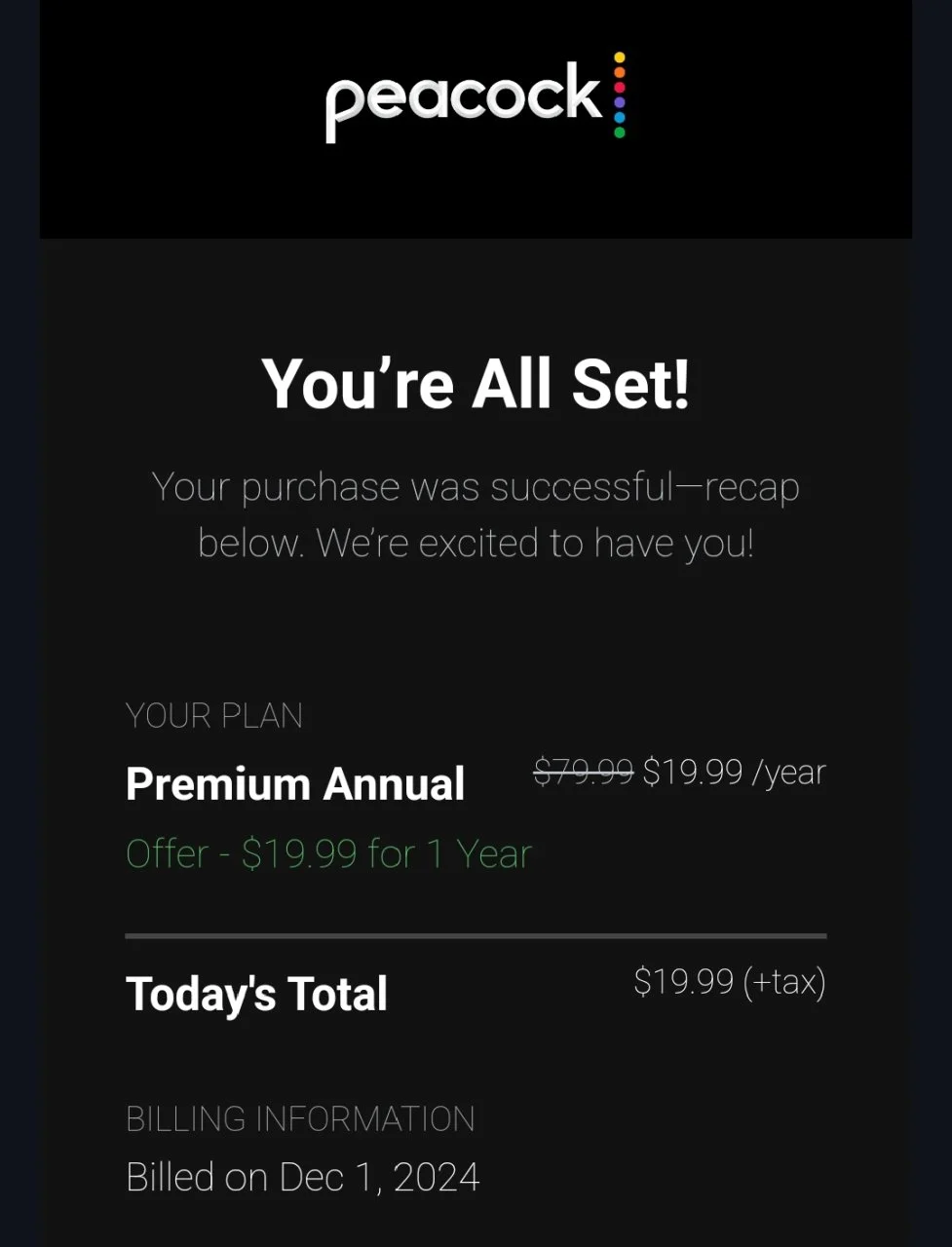The width and height of the screenshot is (952, 1247).
Task: Select the Today's Total label
Action: pos(257,995)
